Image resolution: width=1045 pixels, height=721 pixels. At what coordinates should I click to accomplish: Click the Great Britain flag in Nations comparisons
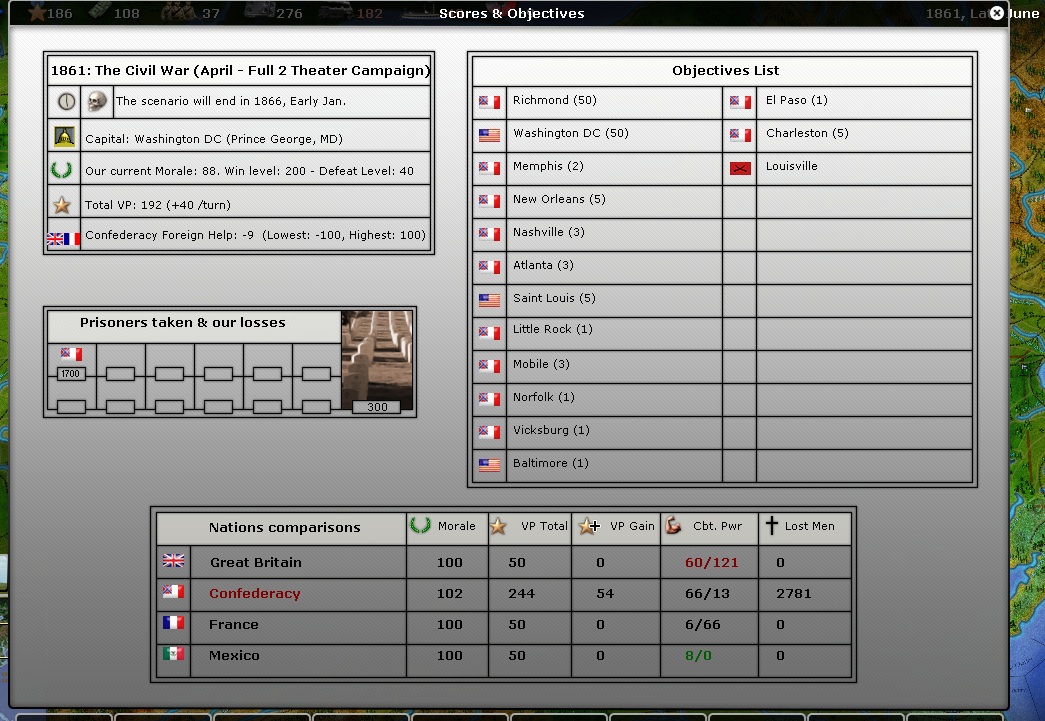tap(174, 561)
